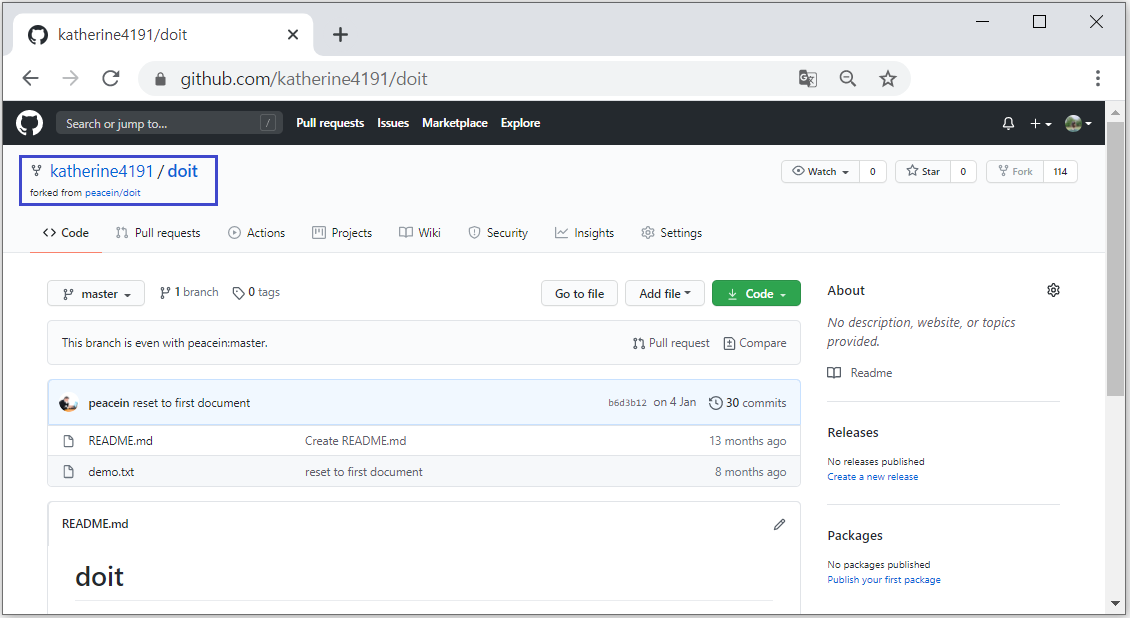This screenshot has width=1130, height=618.
Task: View the site lock information
Action: click(x=161, y=79)
